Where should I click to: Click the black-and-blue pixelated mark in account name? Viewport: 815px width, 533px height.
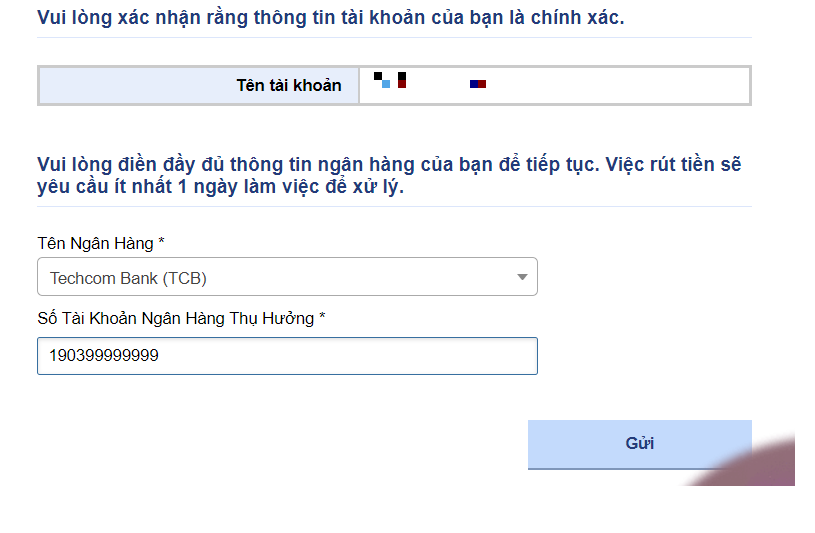tap(382, 79)
